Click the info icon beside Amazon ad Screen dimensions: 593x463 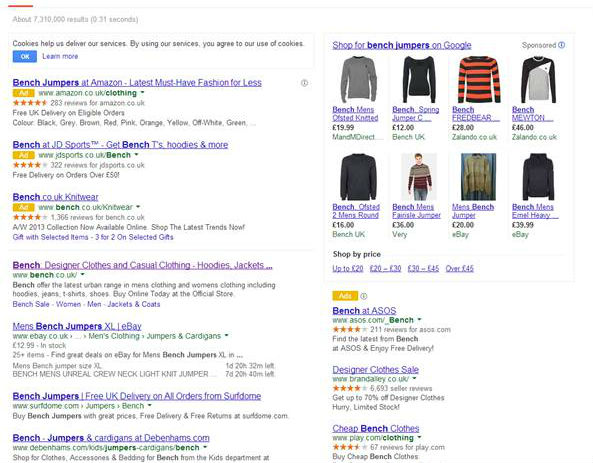tap(304, 83)
